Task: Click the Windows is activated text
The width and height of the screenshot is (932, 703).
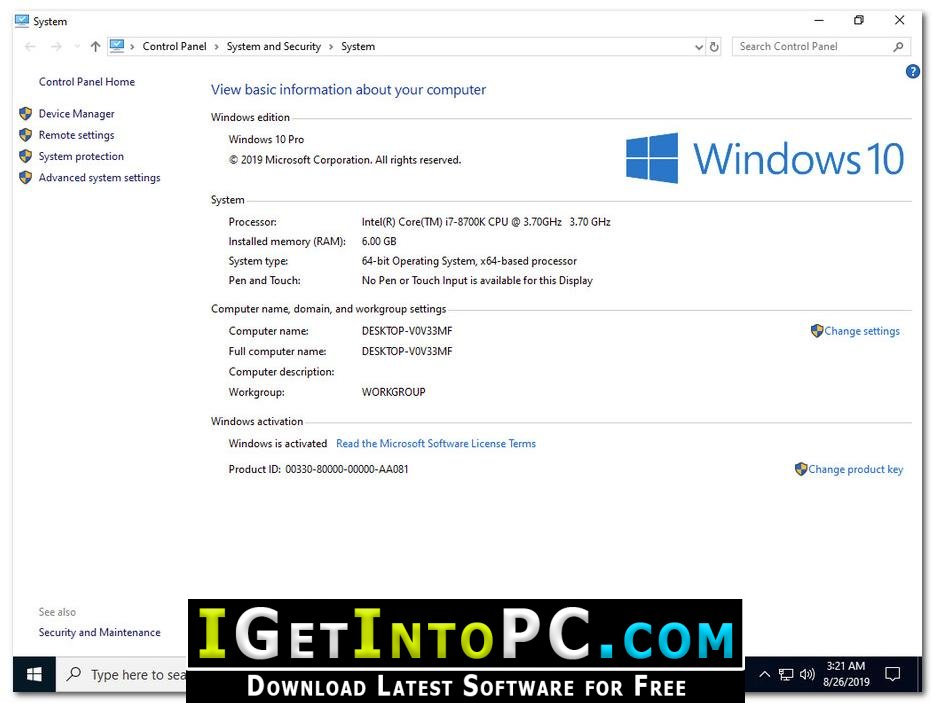Action: 278,443
